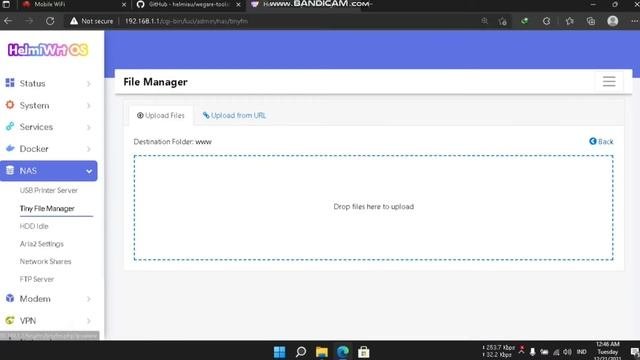Screen dimensions: 640x360
Task: Open Microsoft Store from taskbar
Action: 364,352
